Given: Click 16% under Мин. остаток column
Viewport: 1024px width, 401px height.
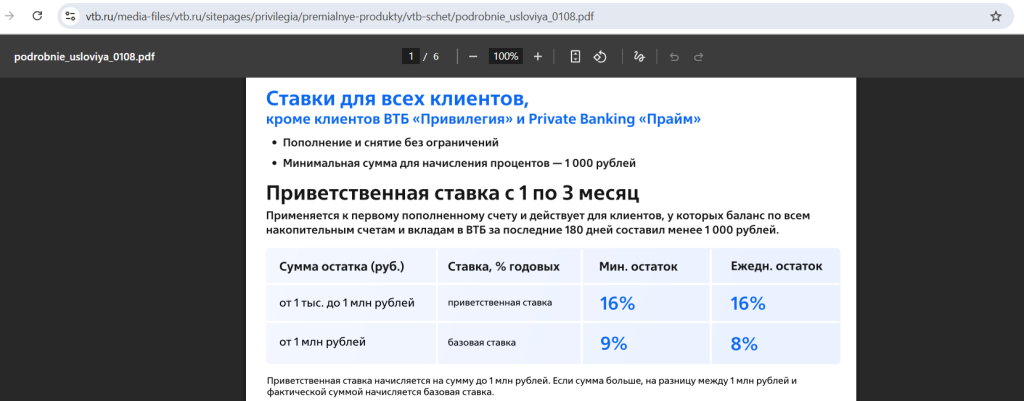Looking at the screenshot, I should click(618, 304).
